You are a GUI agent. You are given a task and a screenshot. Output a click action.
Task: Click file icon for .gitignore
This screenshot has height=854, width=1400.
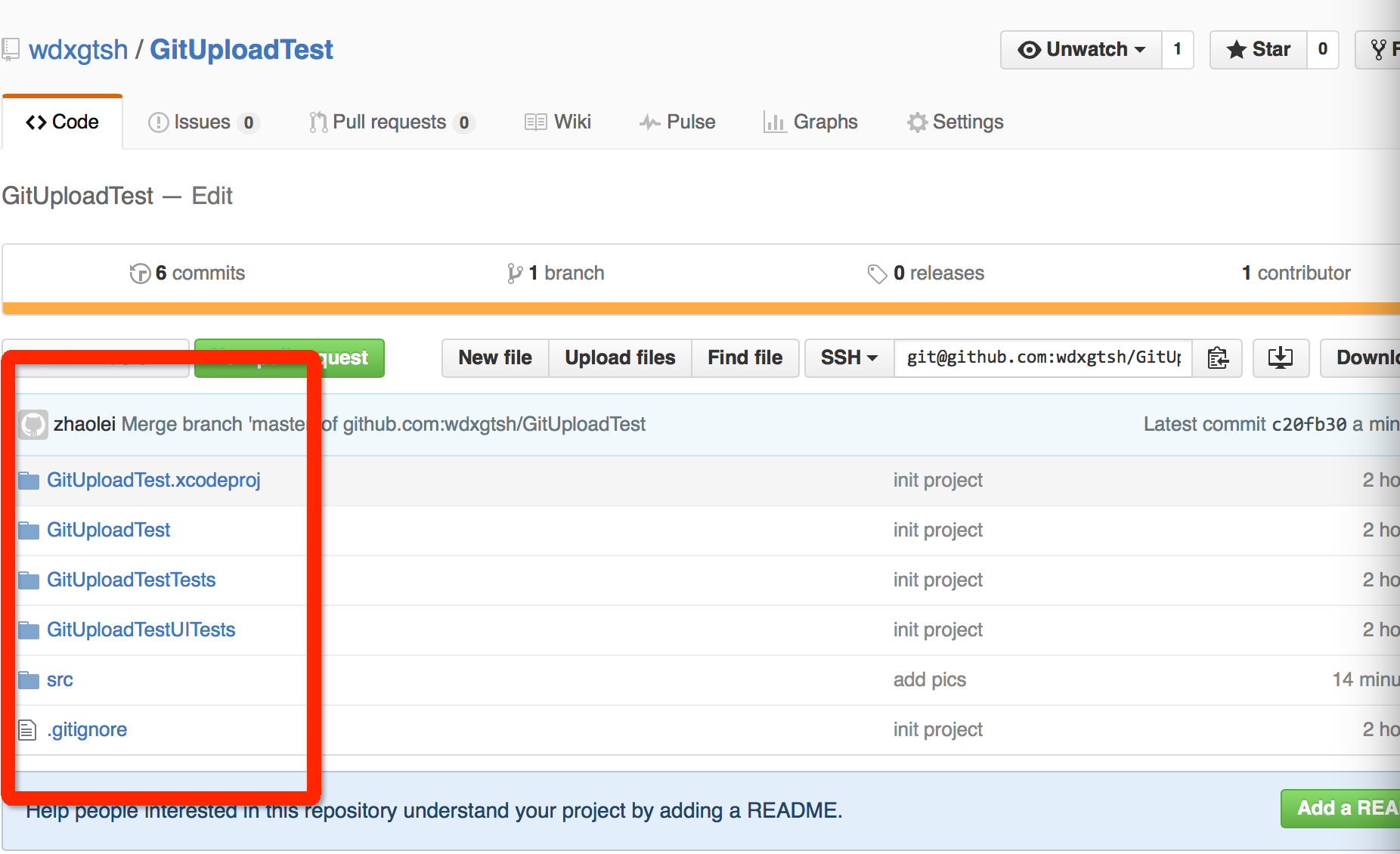click(x=27, y=730)
